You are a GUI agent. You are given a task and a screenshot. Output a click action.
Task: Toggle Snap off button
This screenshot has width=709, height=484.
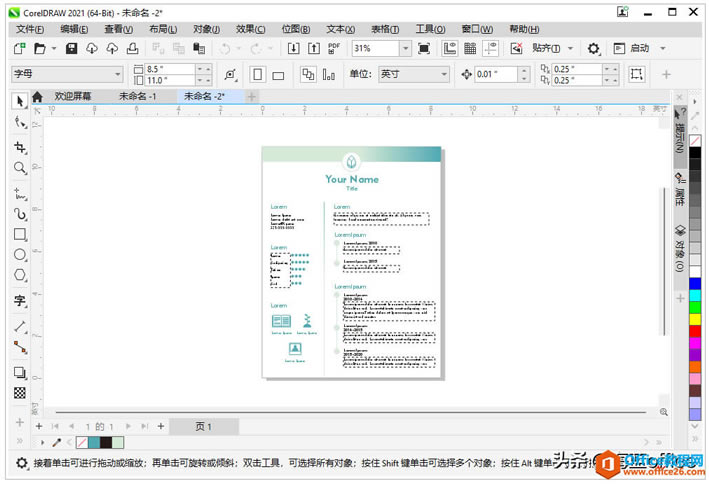516,48
